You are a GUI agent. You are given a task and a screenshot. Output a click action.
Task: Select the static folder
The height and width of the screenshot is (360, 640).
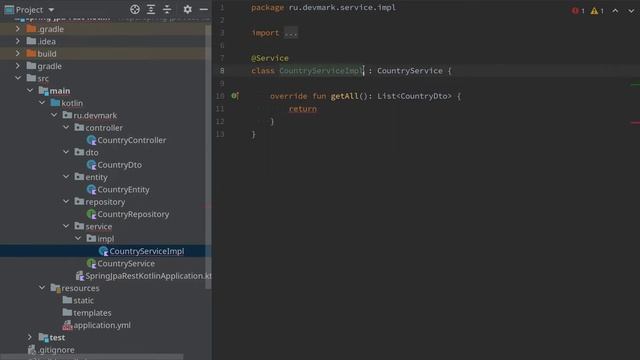pos(83,300)
